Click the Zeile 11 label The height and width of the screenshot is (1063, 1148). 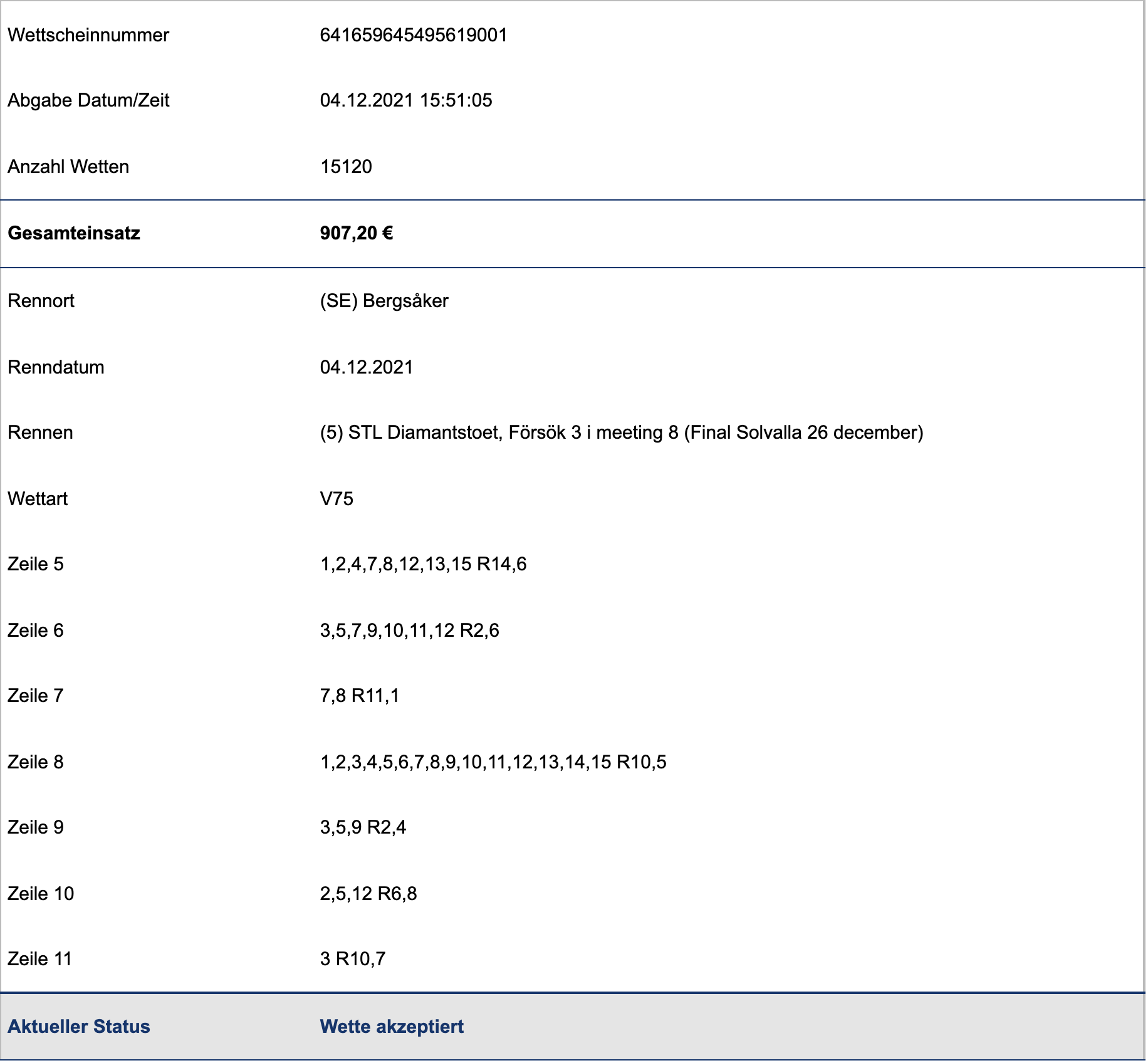tap(40, 959)
